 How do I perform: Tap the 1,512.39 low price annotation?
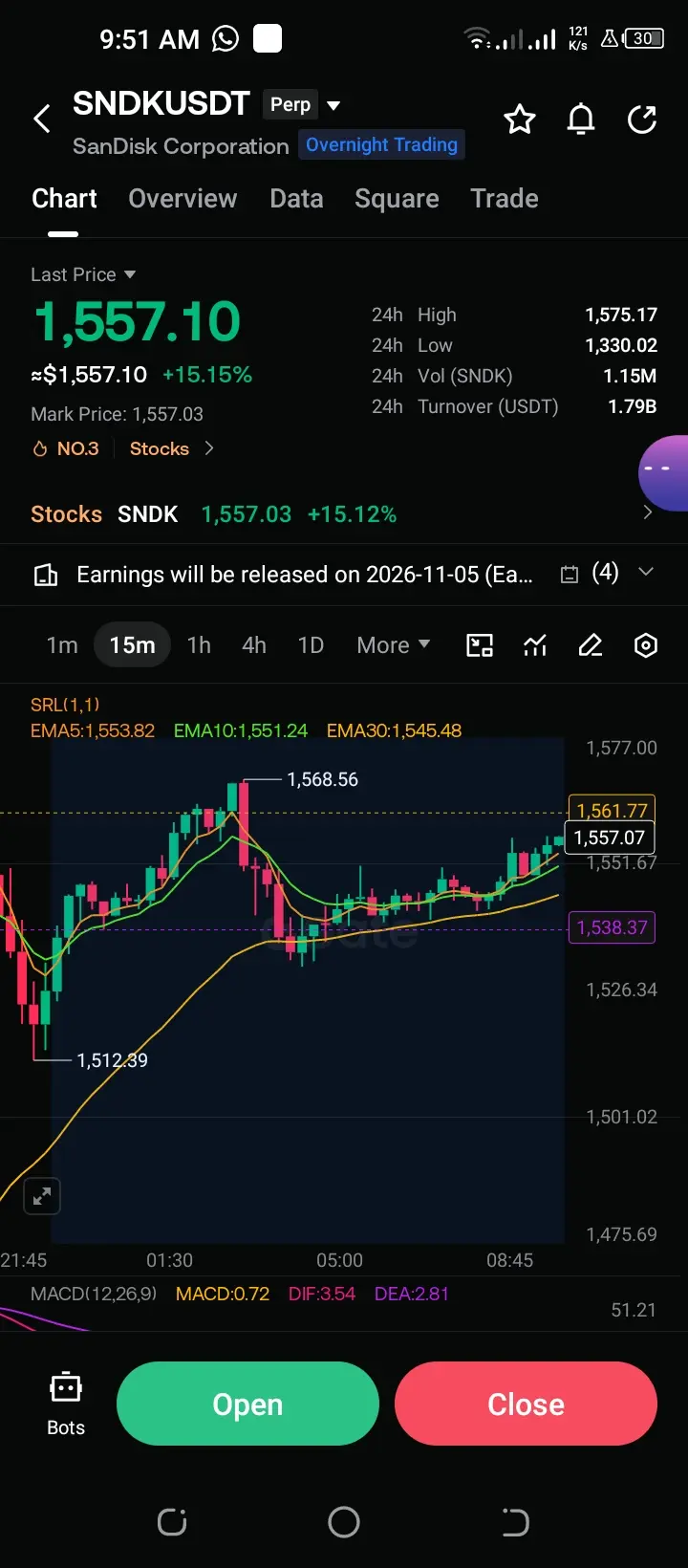[112, 1060]
